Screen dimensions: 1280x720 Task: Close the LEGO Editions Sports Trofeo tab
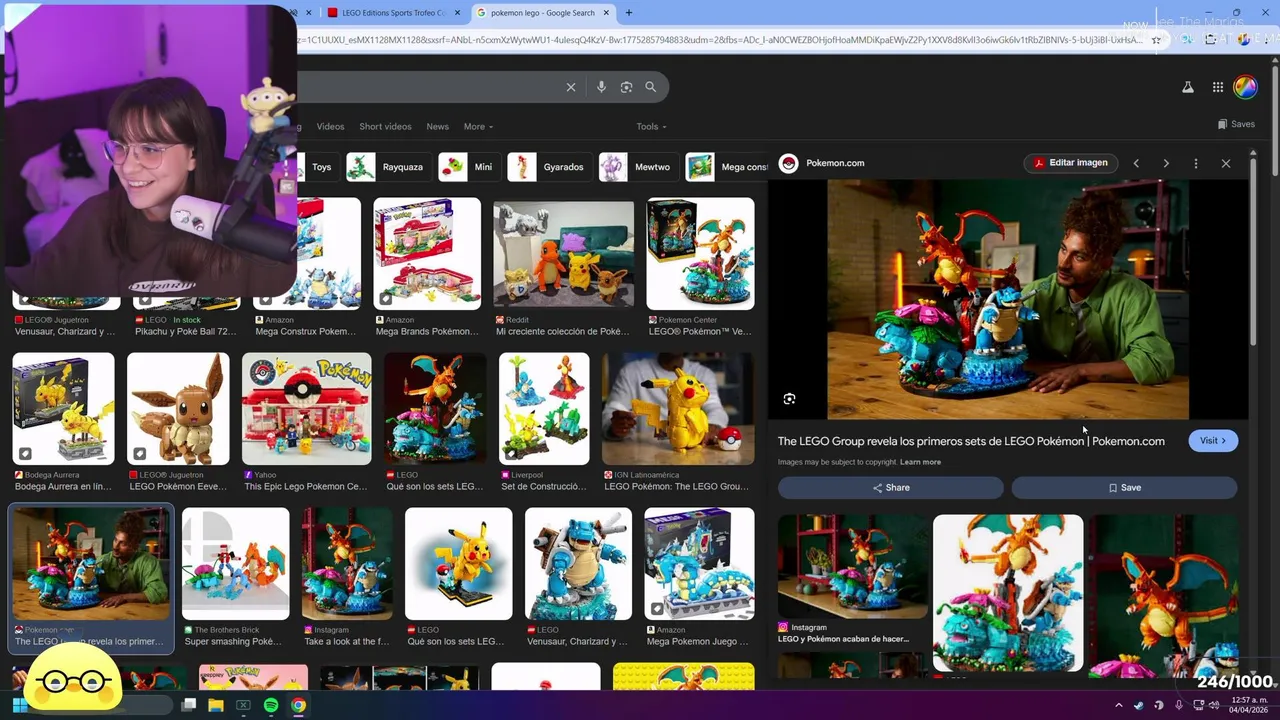pyautogui.click(x=458, y=13)
